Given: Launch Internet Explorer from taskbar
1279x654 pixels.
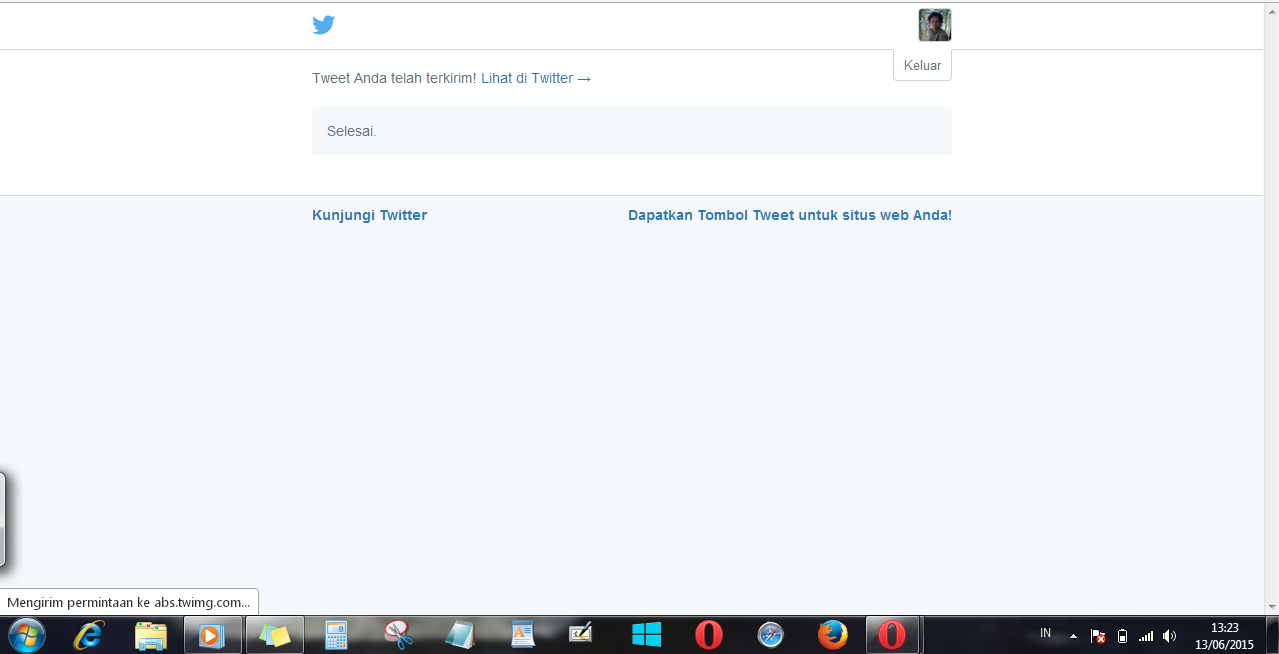Looking at the screenshot, I should tap(90, 635).
